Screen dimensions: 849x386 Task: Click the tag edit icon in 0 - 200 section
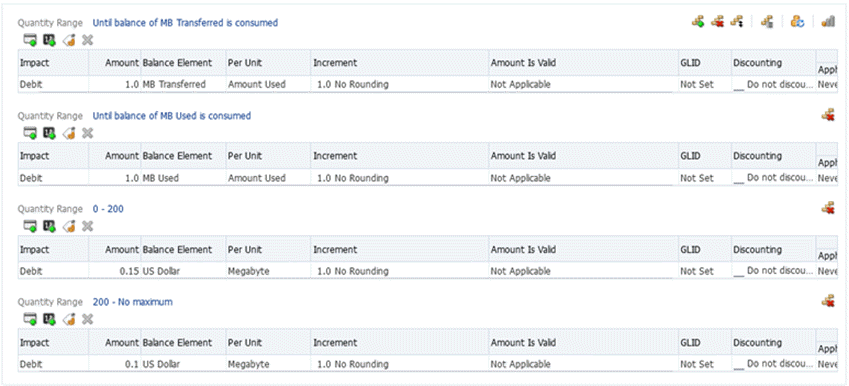(x=69, y=226)
